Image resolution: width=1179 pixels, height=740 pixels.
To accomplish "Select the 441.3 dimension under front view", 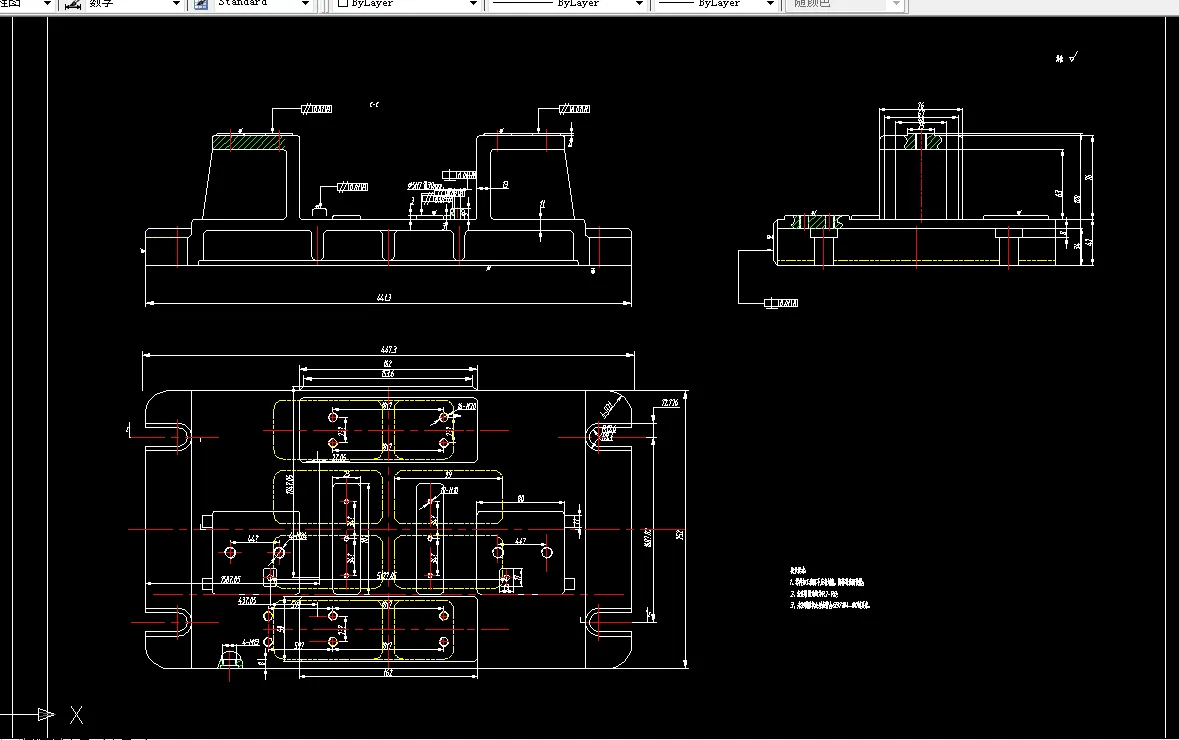I will pyautogui.click(x=383, y=298).
